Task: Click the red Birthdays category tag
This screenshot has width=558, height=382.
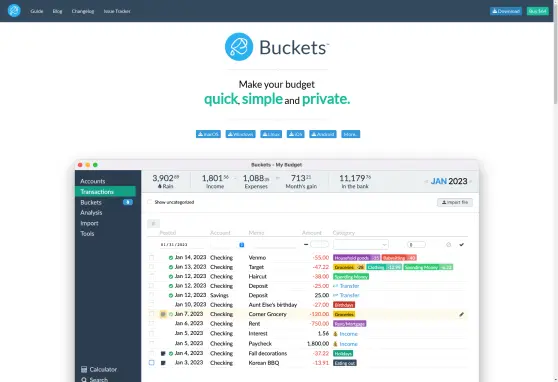Action: pyautogui.click(x=344, y=305)
